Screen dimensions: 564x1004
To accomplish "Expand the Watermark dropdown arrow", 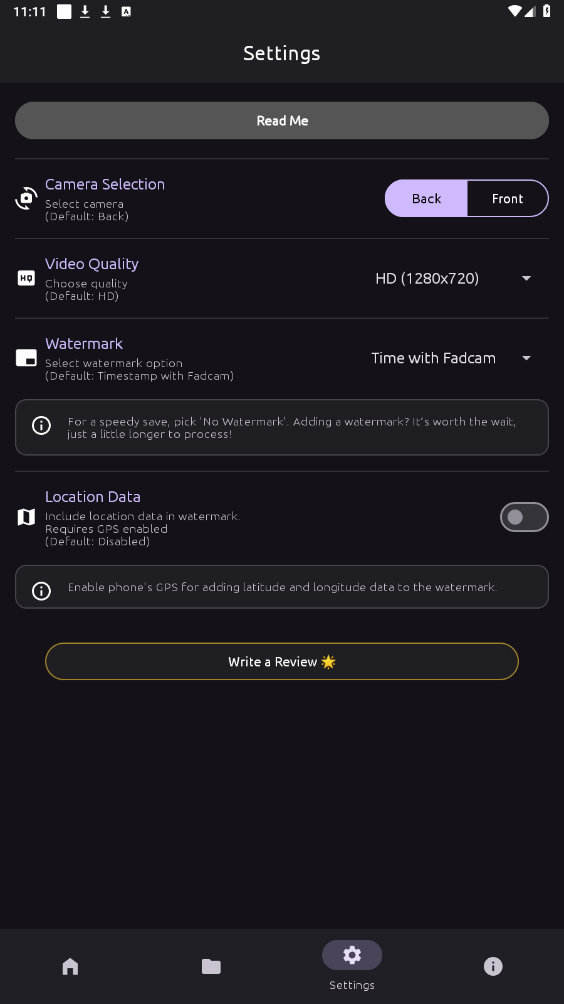I will [x=526, y=359].
